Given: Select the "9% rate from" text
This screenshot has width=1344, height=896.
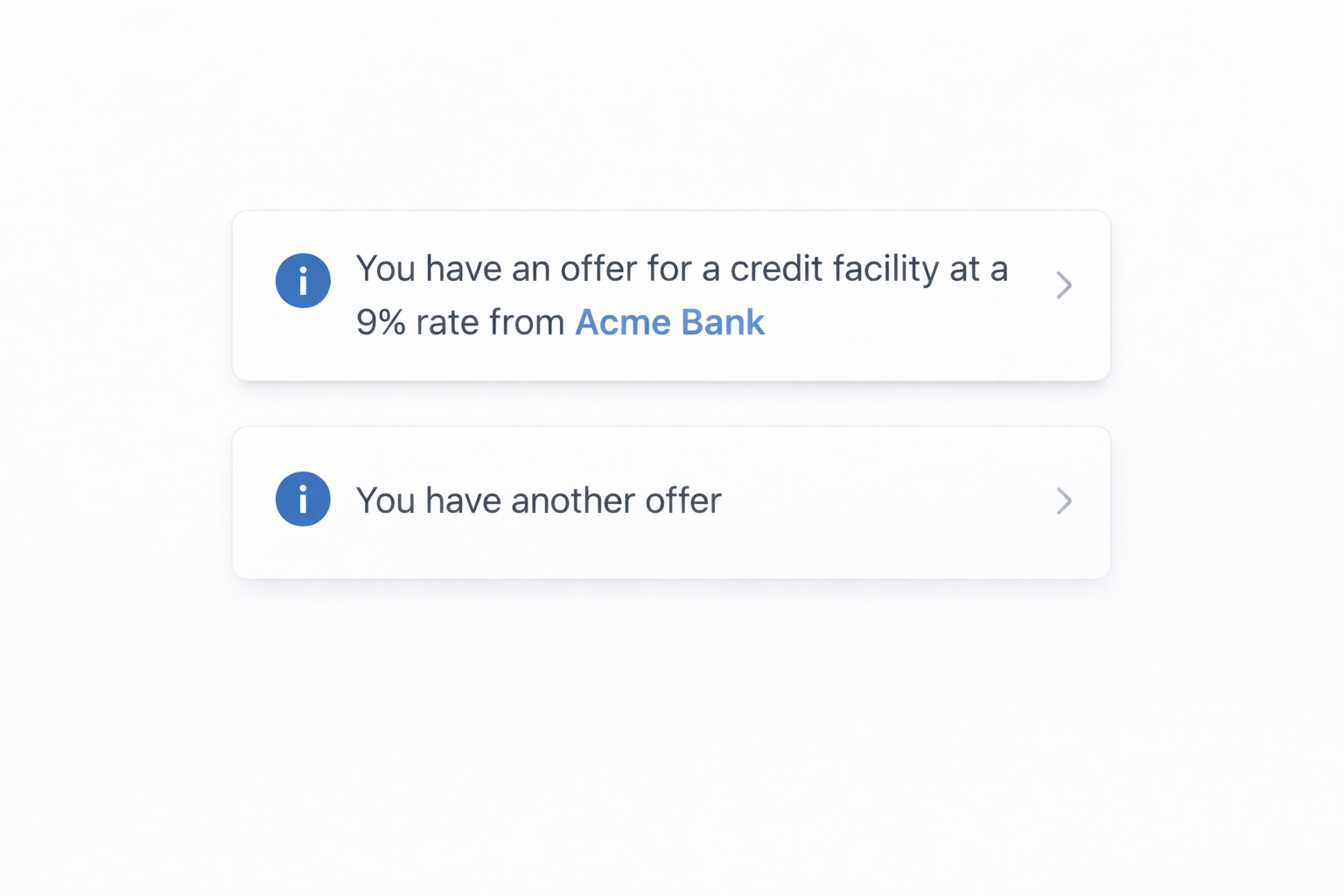Looking at the screenshot, I should pyautogui.click(x=460, y=322).
